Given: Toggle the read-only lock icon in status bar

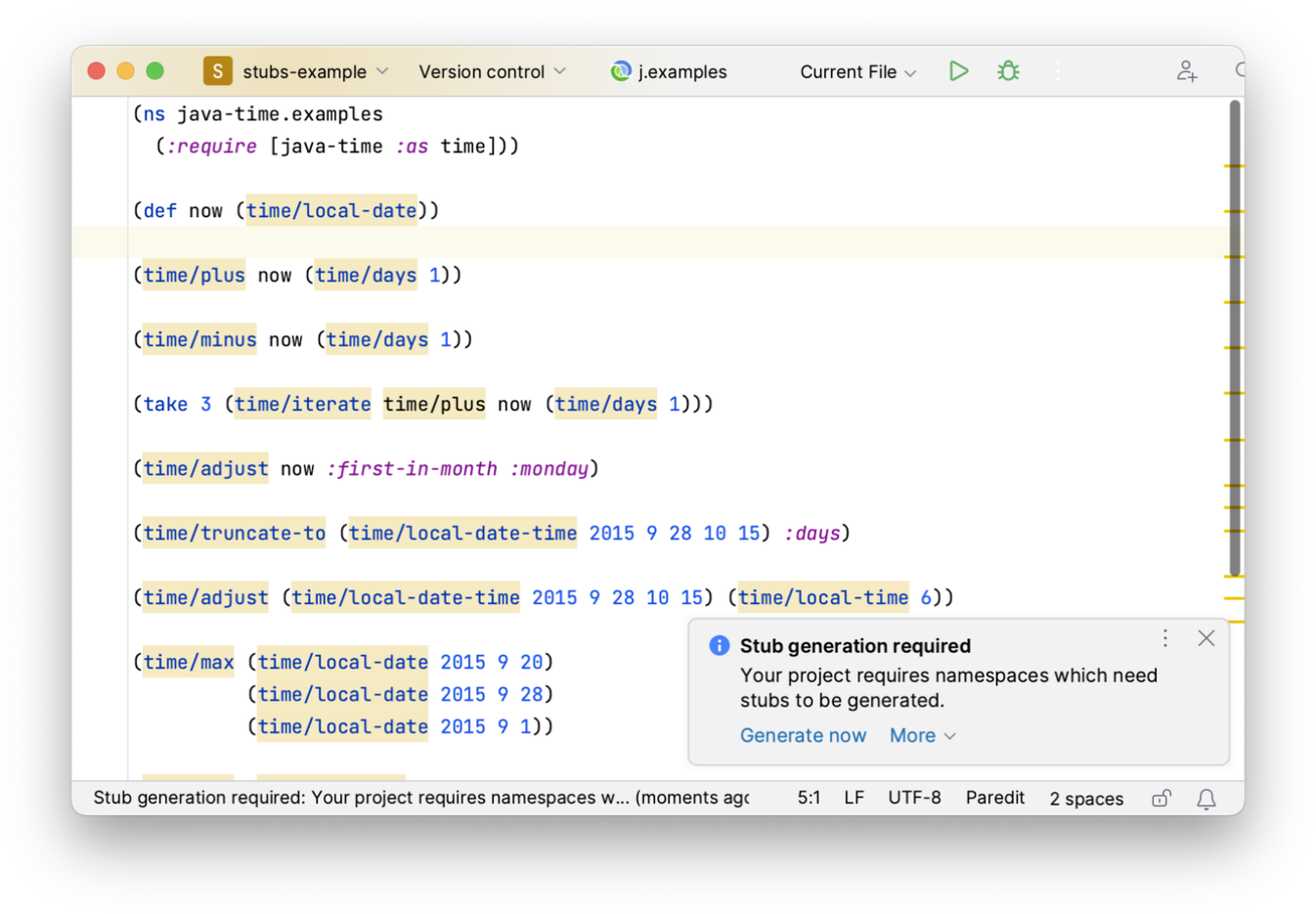Looking at the screenshot, I should point(1161,799).
